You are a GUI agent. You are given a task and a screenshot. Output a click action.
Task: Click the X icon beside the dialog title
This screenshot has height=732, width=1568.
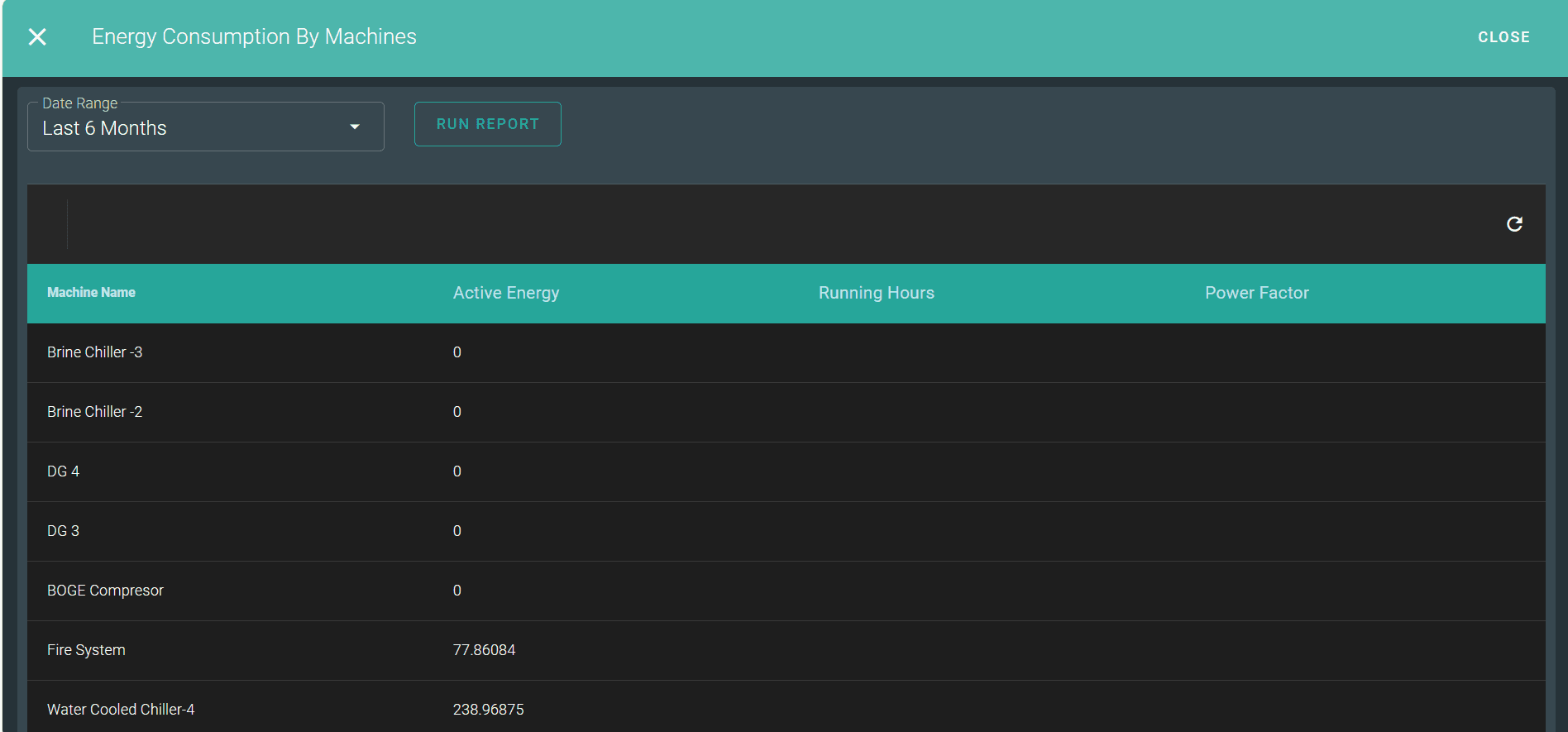coord(37,37)
